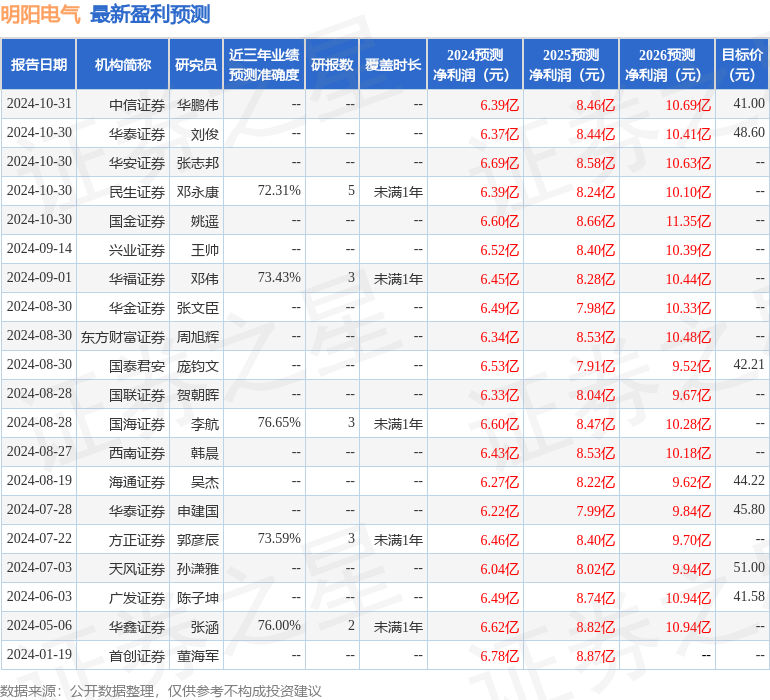Select the 报告日期 column header
Screen dimensions: 770x700
pyautogui.click(x=39, y=64)
